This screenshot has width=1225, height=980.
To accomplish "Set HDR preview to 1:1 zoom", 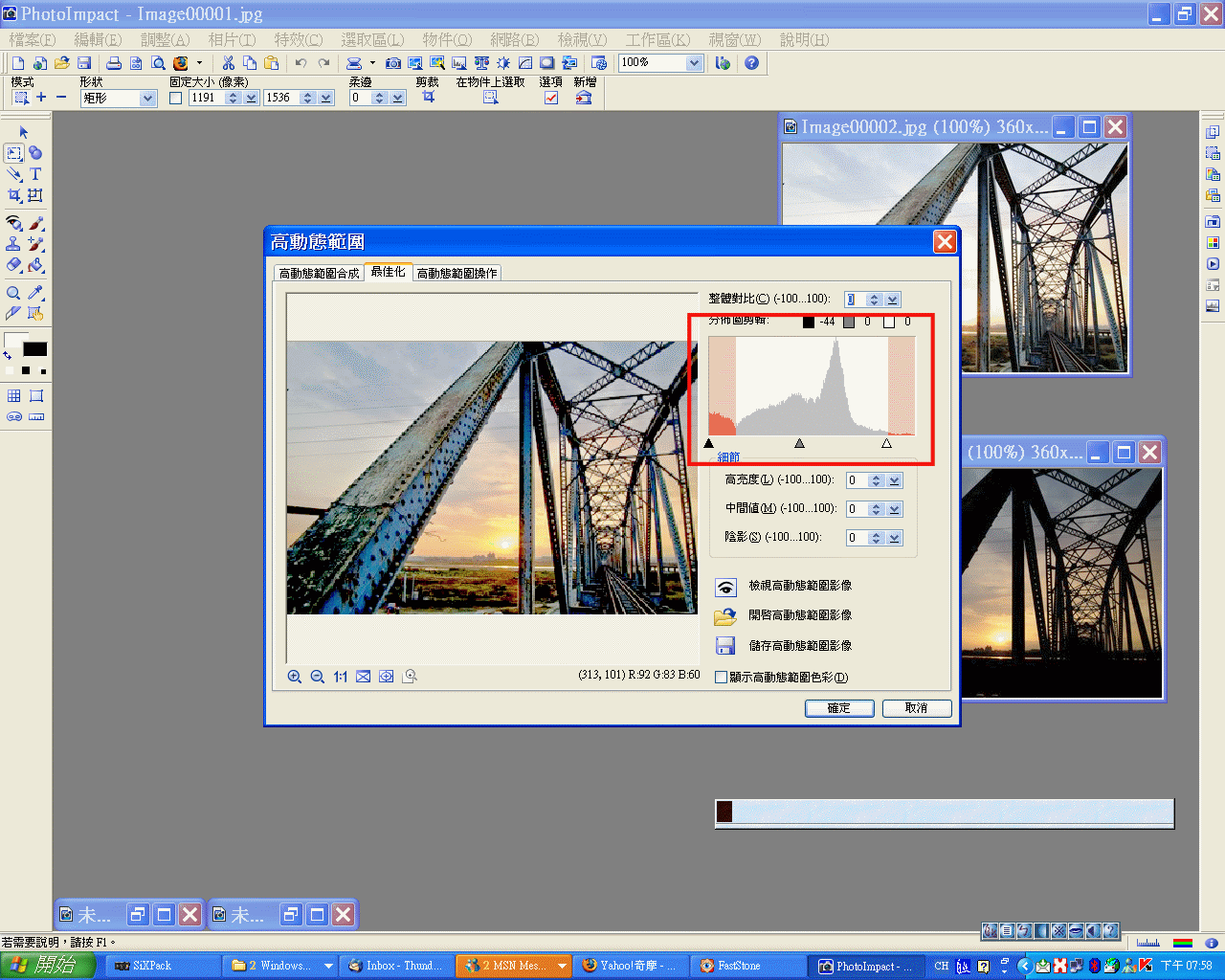I will click(341, 677).
